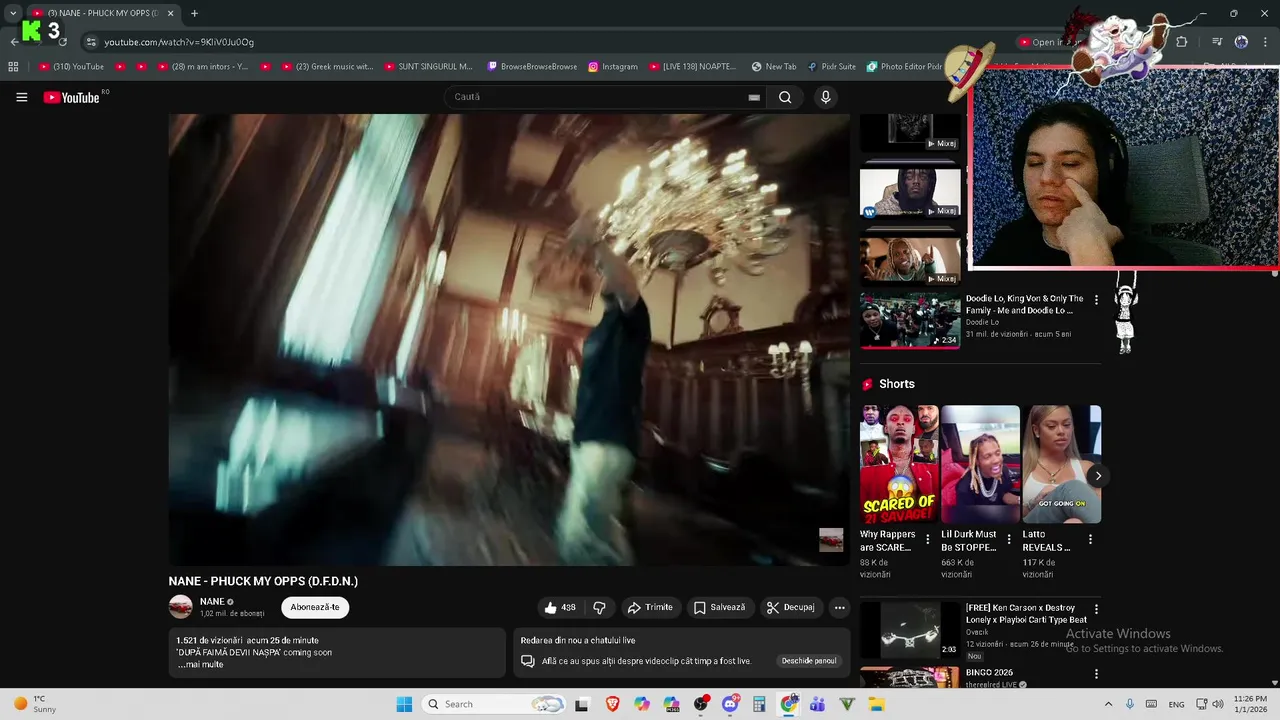The width and height of the screenshot is (1280, 720).
Task: Switch input language via ENG indicator
Action: tap(1177, 704)
